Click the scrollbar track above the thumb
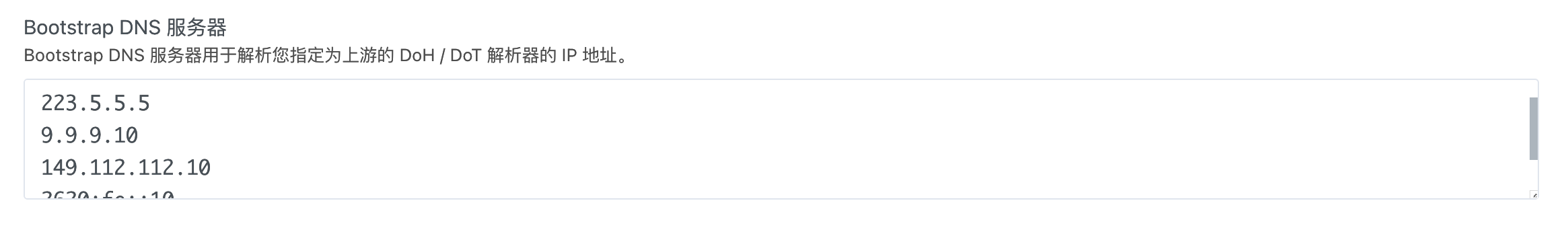This screenshot has height=250, width=1568. pos(1533,89)
